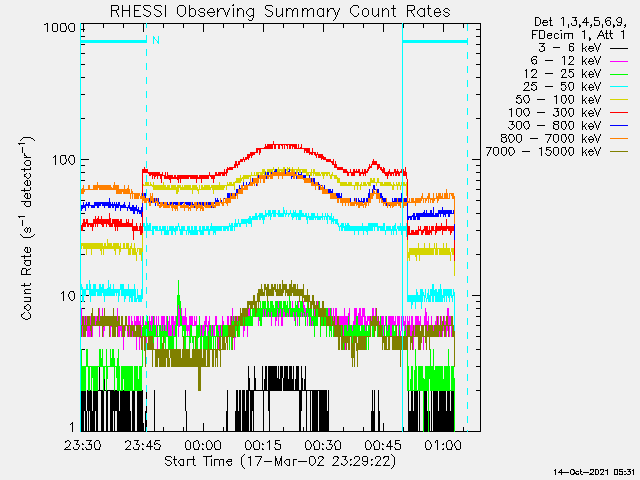Viewport: 640px width, 480px height.
Task: Click the '6 - 12 keV' legend label
Action: click(566, 61)
